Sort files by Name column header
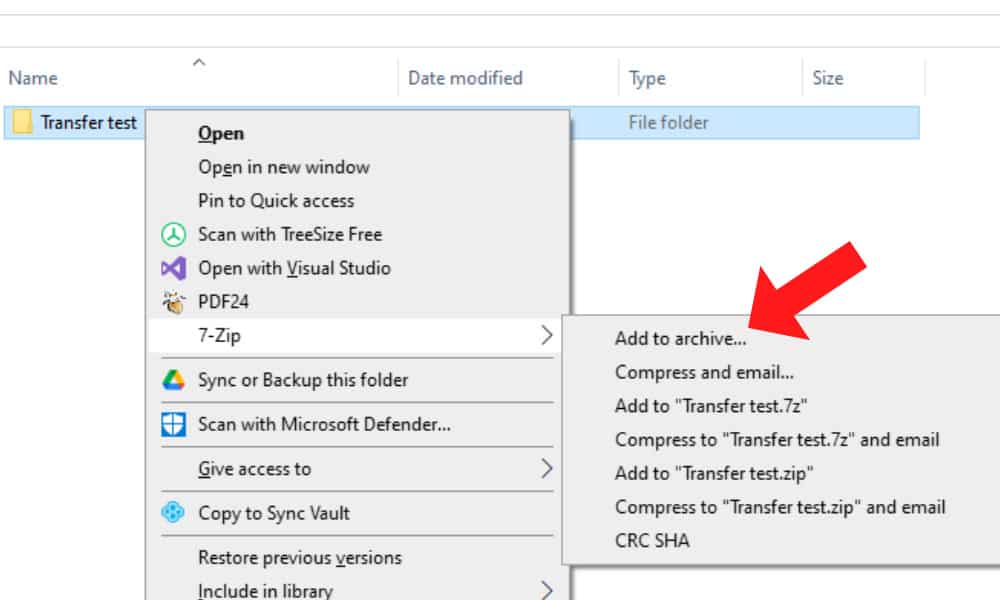Viewport: 1000px width, 600px height. click(33, 78)
